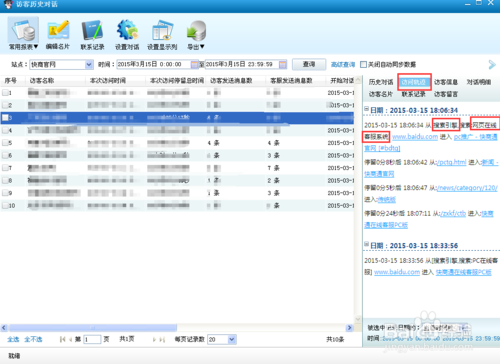Go to the last page
500x364 pixels.
(162, 339)
